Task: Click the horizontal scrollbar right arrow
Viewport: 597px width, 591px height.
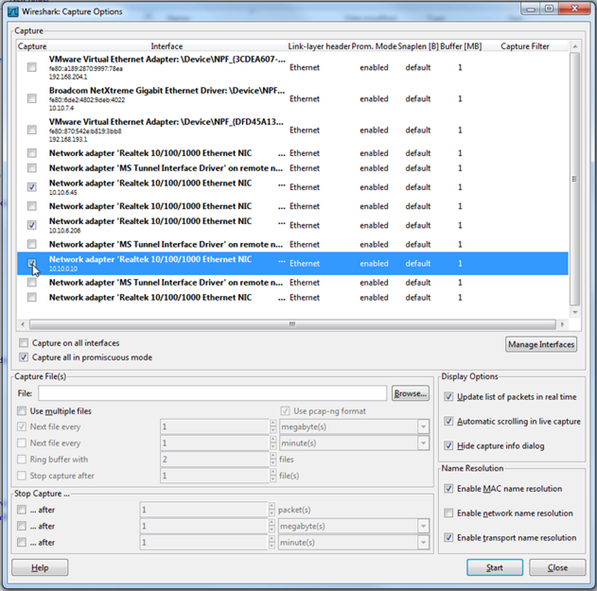Action: point(562,324)
